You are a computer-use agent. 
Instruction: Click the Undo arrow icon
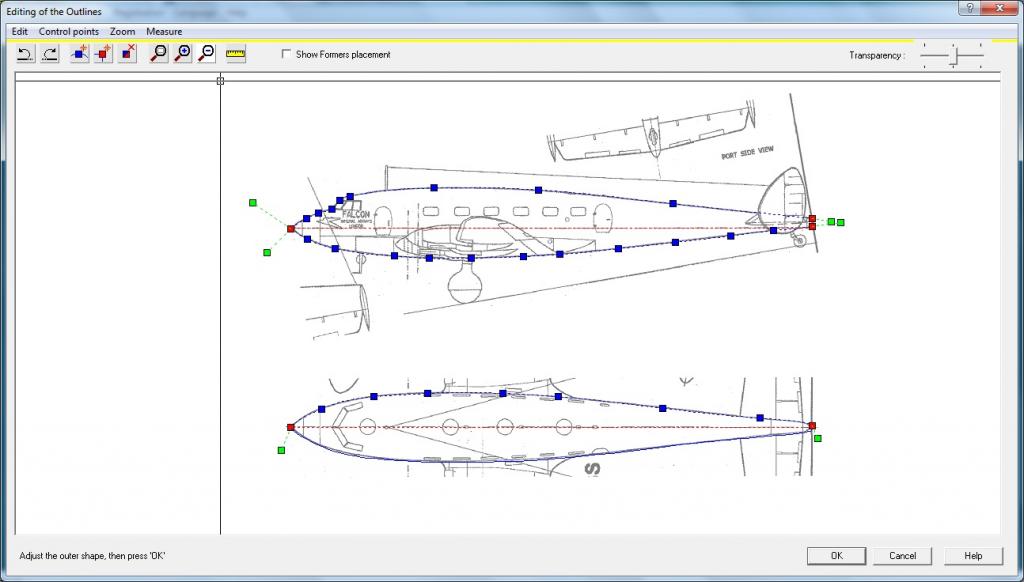pyautogui.click(x=26, y=54)
